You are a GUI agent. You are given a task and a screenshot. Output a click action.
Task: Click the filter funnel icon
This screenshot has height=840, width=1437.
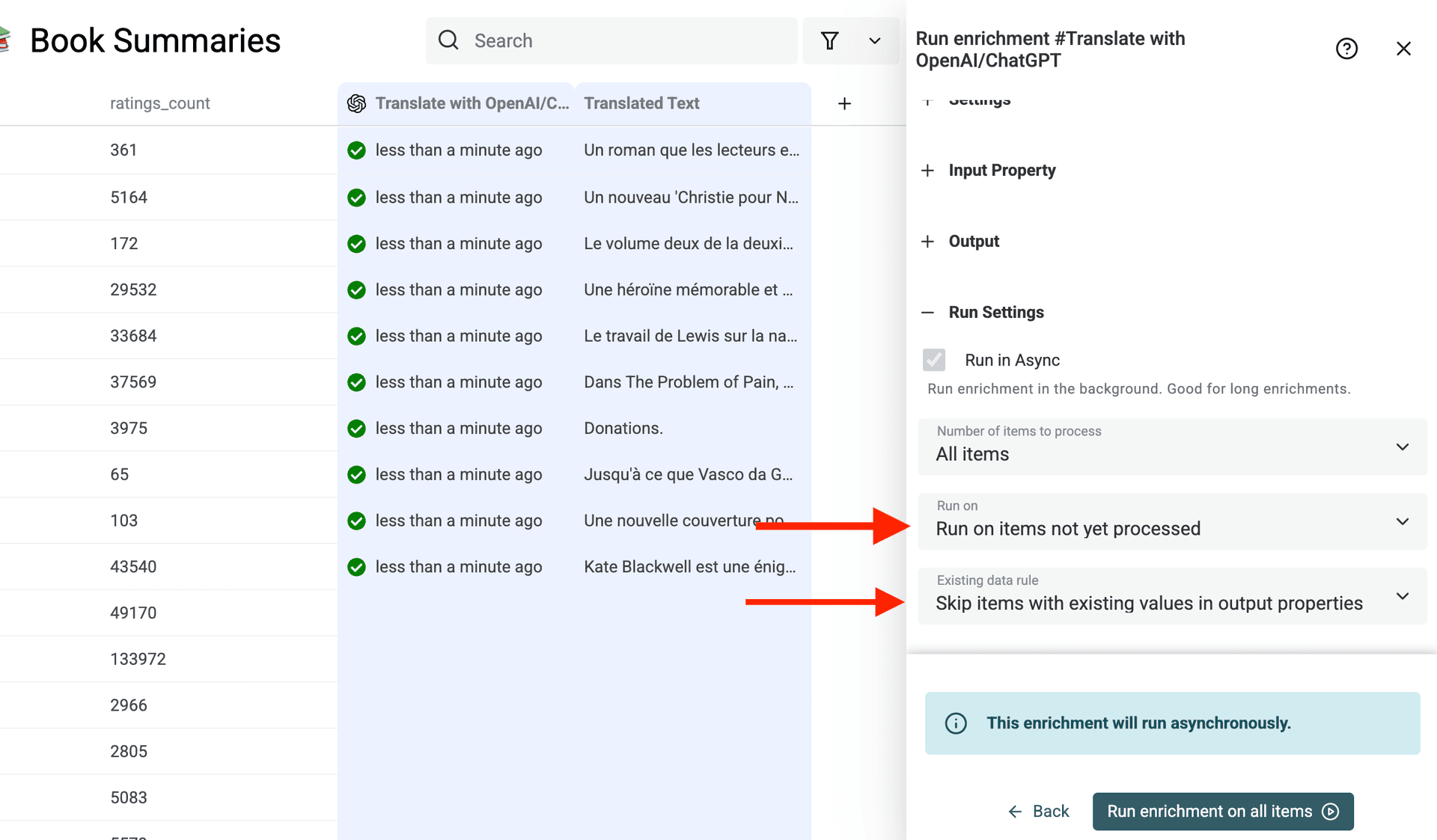coord(829,40)
